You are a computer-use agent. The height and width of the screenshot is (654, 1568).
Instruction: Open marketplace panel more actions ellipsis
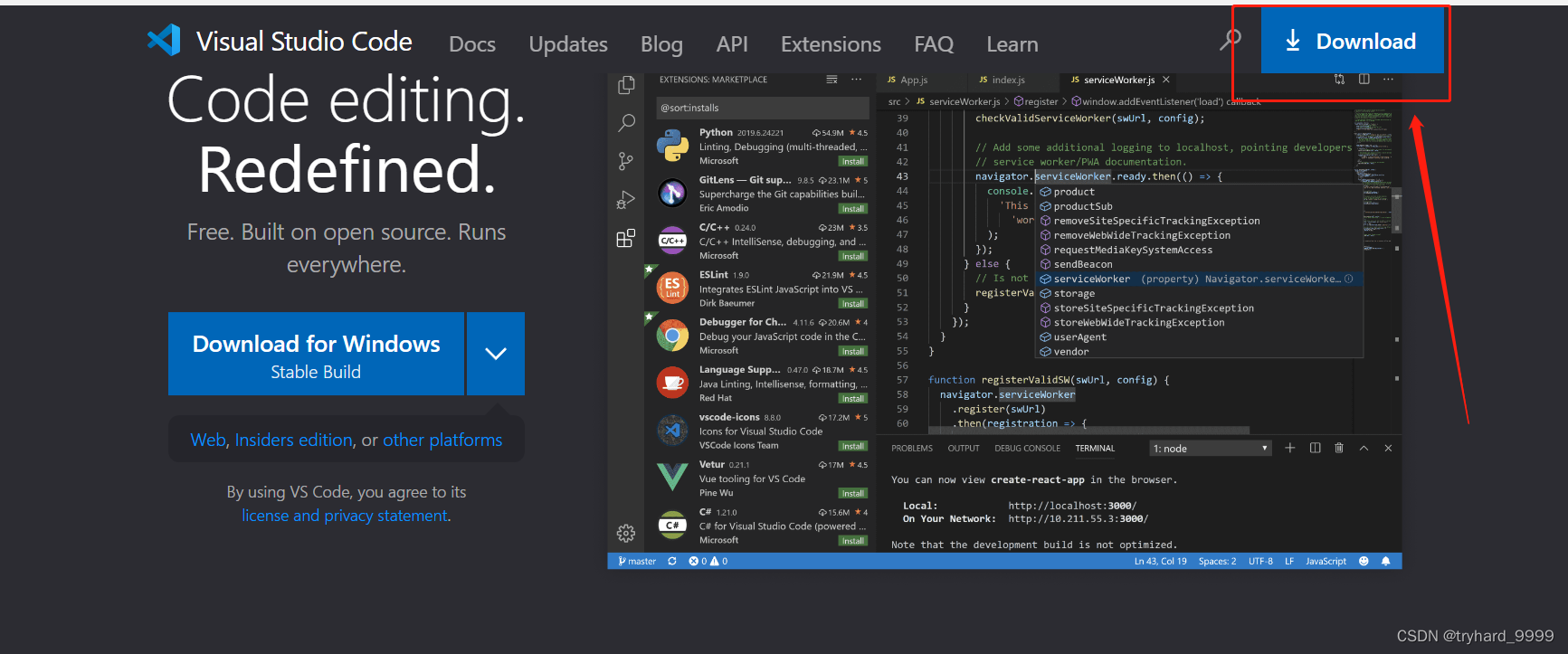[x=856, y=80]
